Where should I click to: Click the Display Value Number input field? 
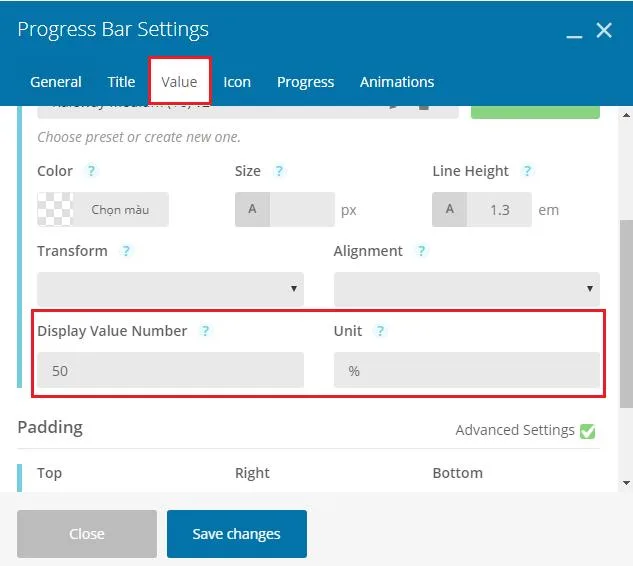coord(170,370)
